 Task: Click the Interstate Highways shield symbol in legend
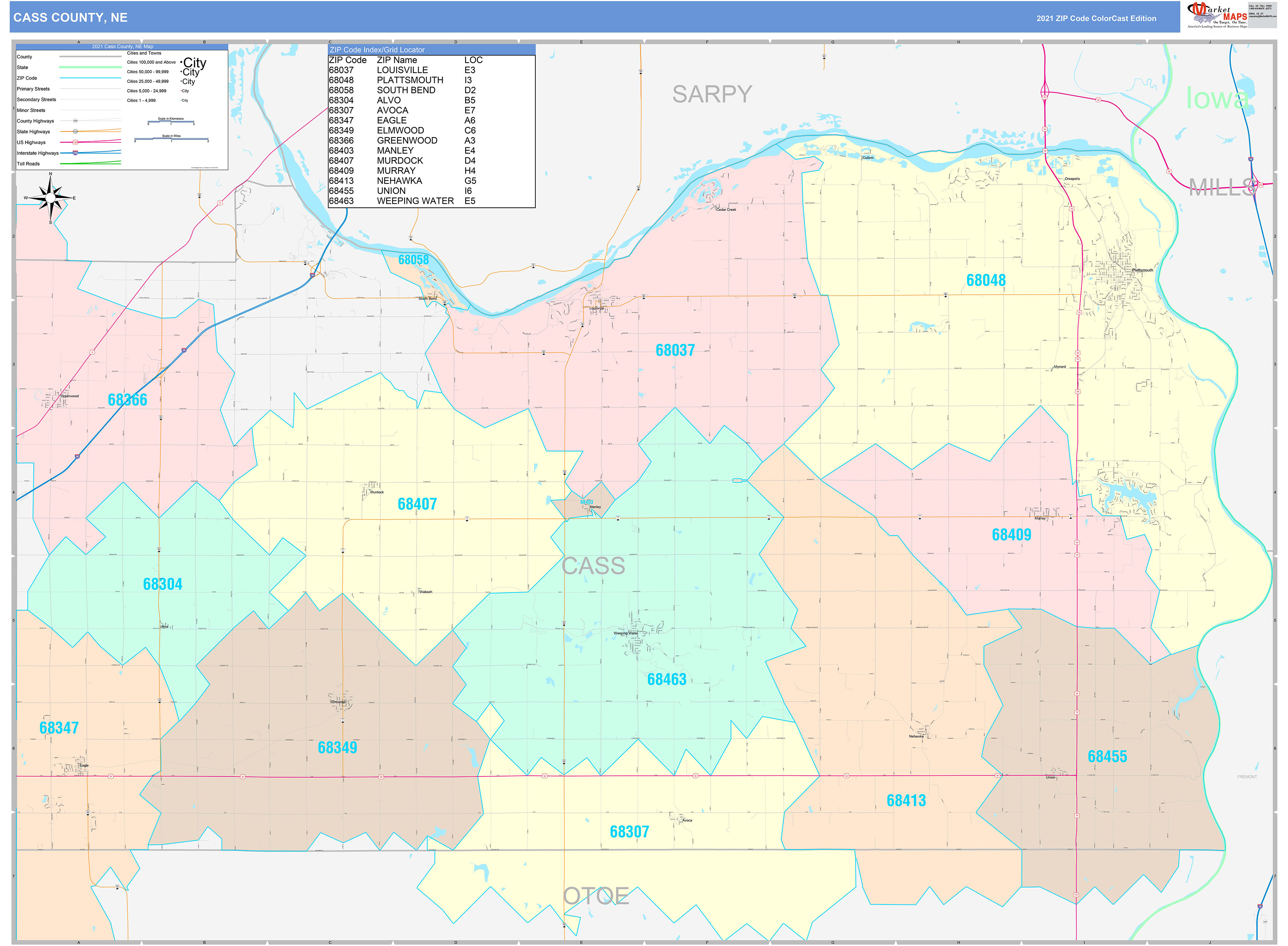pyautogui.click(x=75, y=153)
